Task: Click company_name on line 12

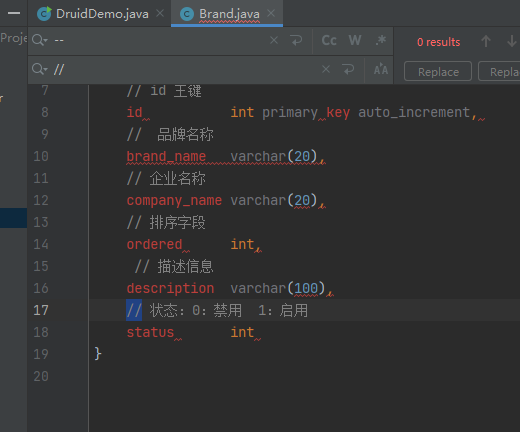Action: point(174,200)
